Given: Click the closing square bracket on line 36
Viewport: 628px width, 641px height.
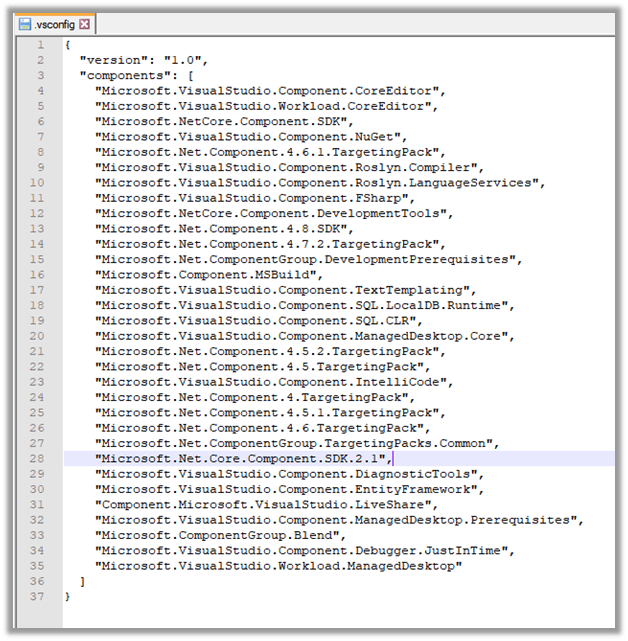Looking at the screenshot, I should click(83, 581).
